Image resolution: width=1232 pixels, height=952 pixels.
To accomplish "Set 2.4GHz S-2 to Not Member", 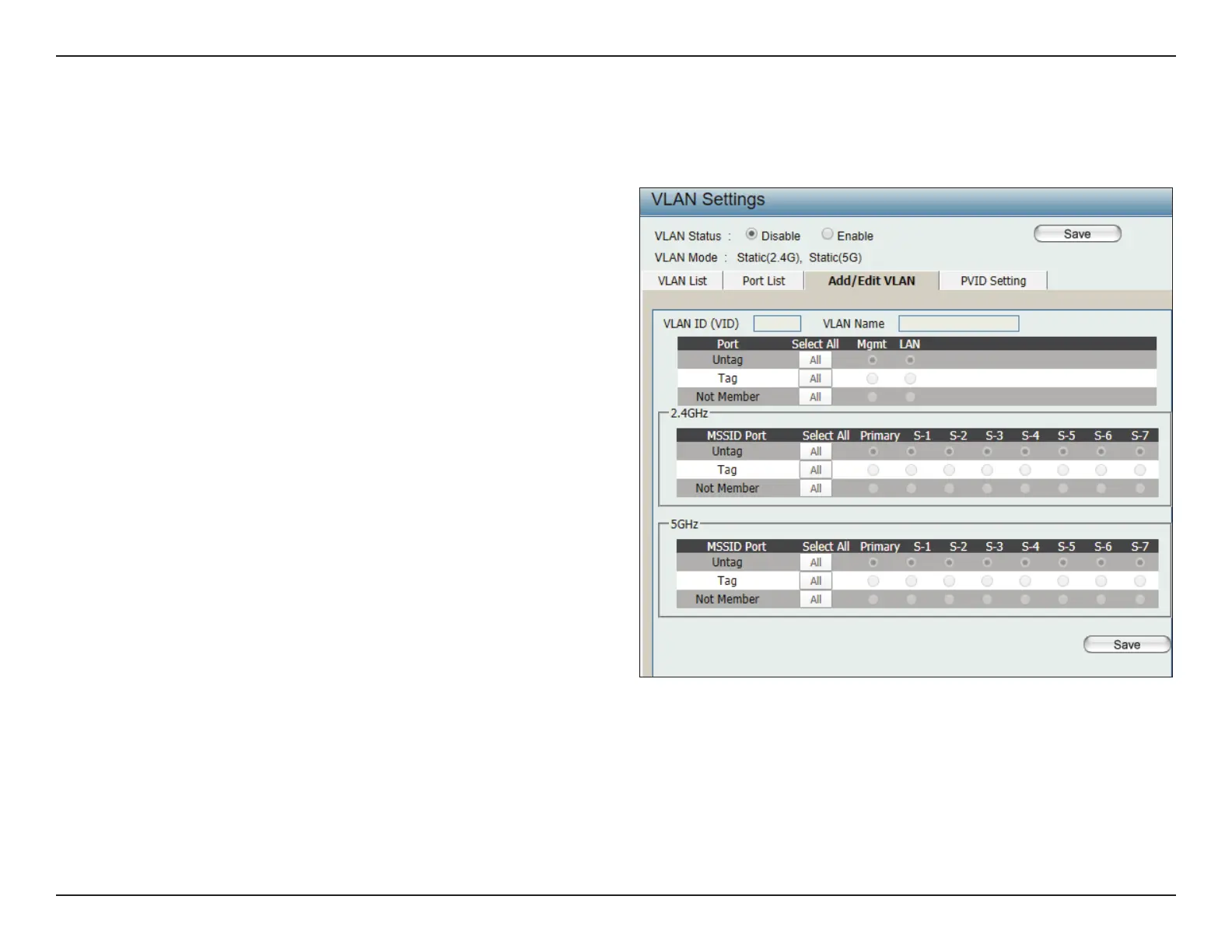I will pos(949,488).
